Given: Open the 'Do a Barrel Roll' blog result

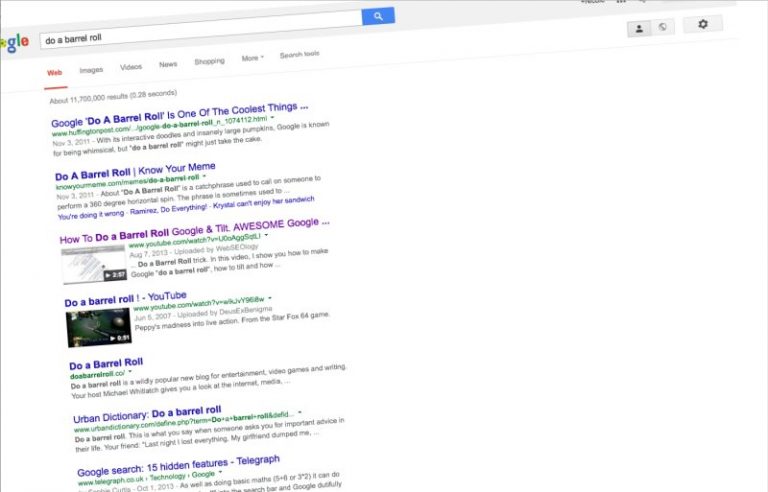Looking at the screenshot, I should point(106,364).
